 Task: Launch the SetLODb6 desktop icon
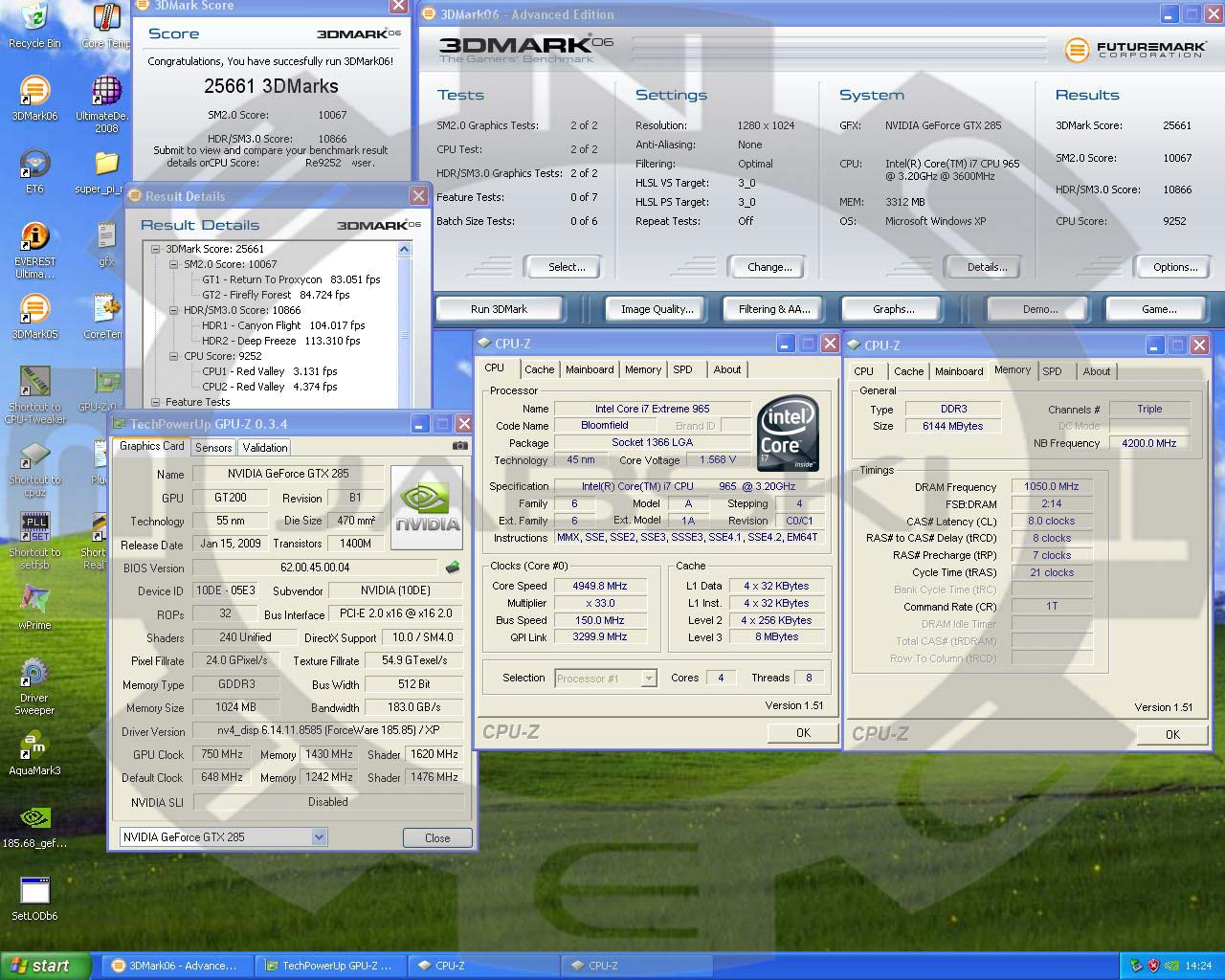(x=34, y=898)
